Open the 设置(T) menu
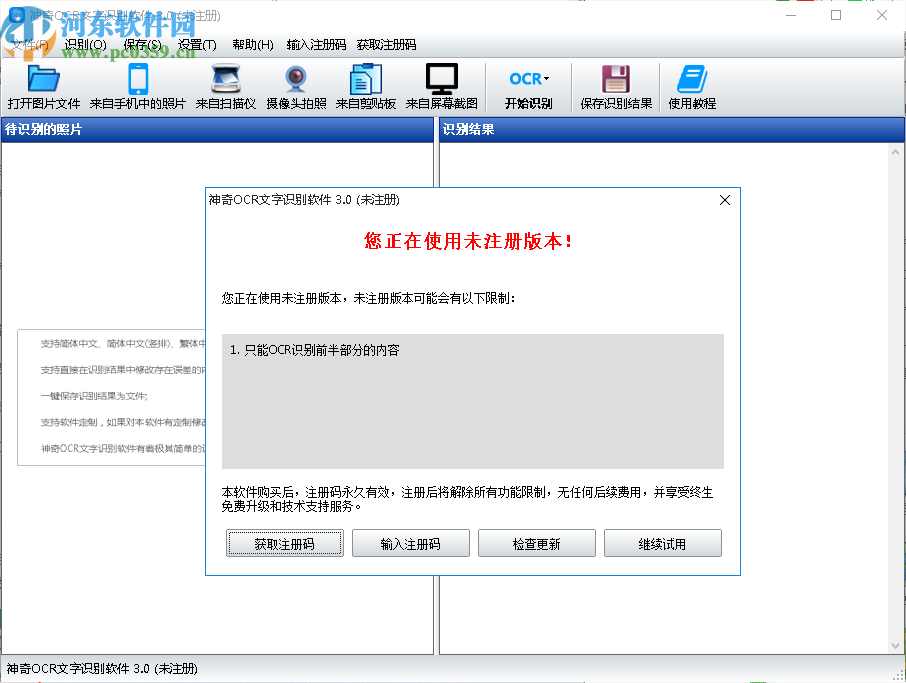 pyautogui.click(x=197, y=44)
